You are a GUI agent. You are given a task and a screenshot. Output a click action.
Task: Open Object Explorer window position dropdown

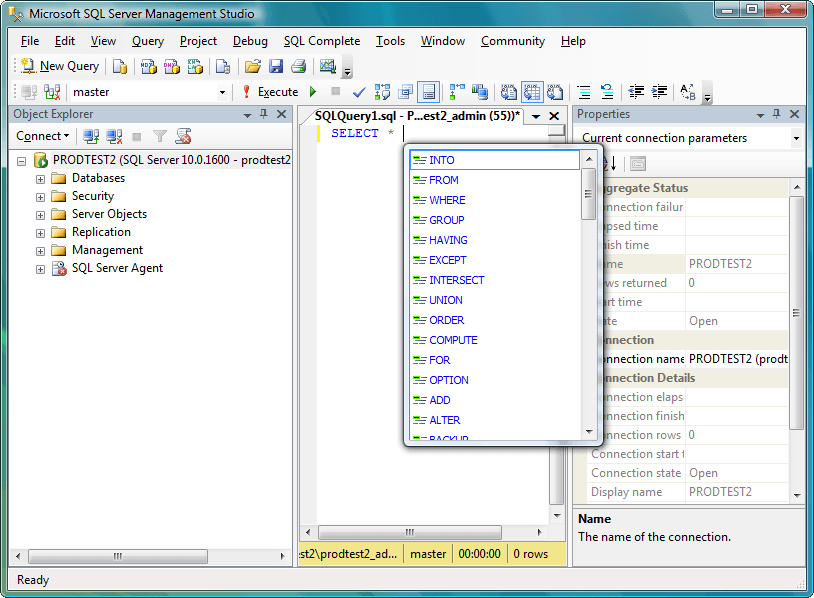(x=247, y=115)
